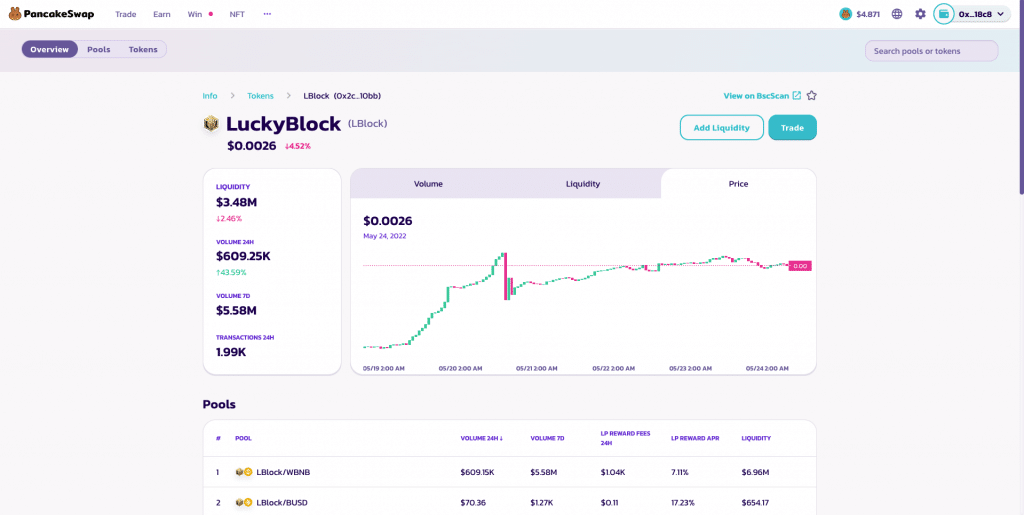This screenshot has width=1024, height=515.
Task: Sort pools by Volume 24H column
Action: (x=481, y=438)
